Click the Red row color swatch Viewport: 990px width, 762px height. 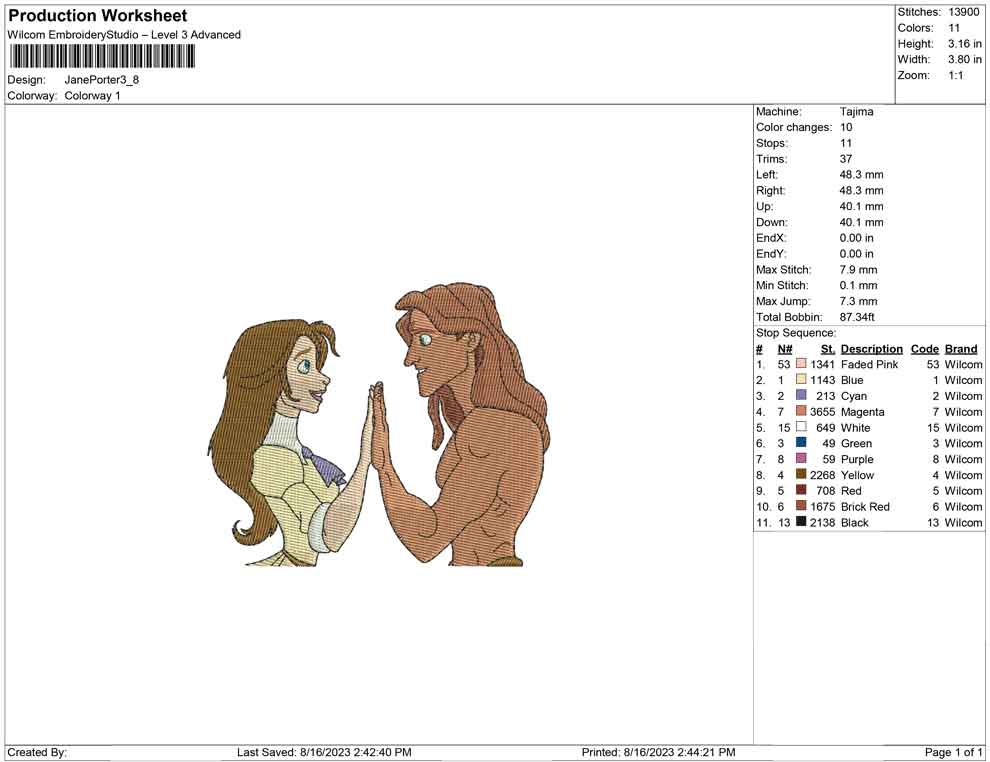click(x=801, y=490)
